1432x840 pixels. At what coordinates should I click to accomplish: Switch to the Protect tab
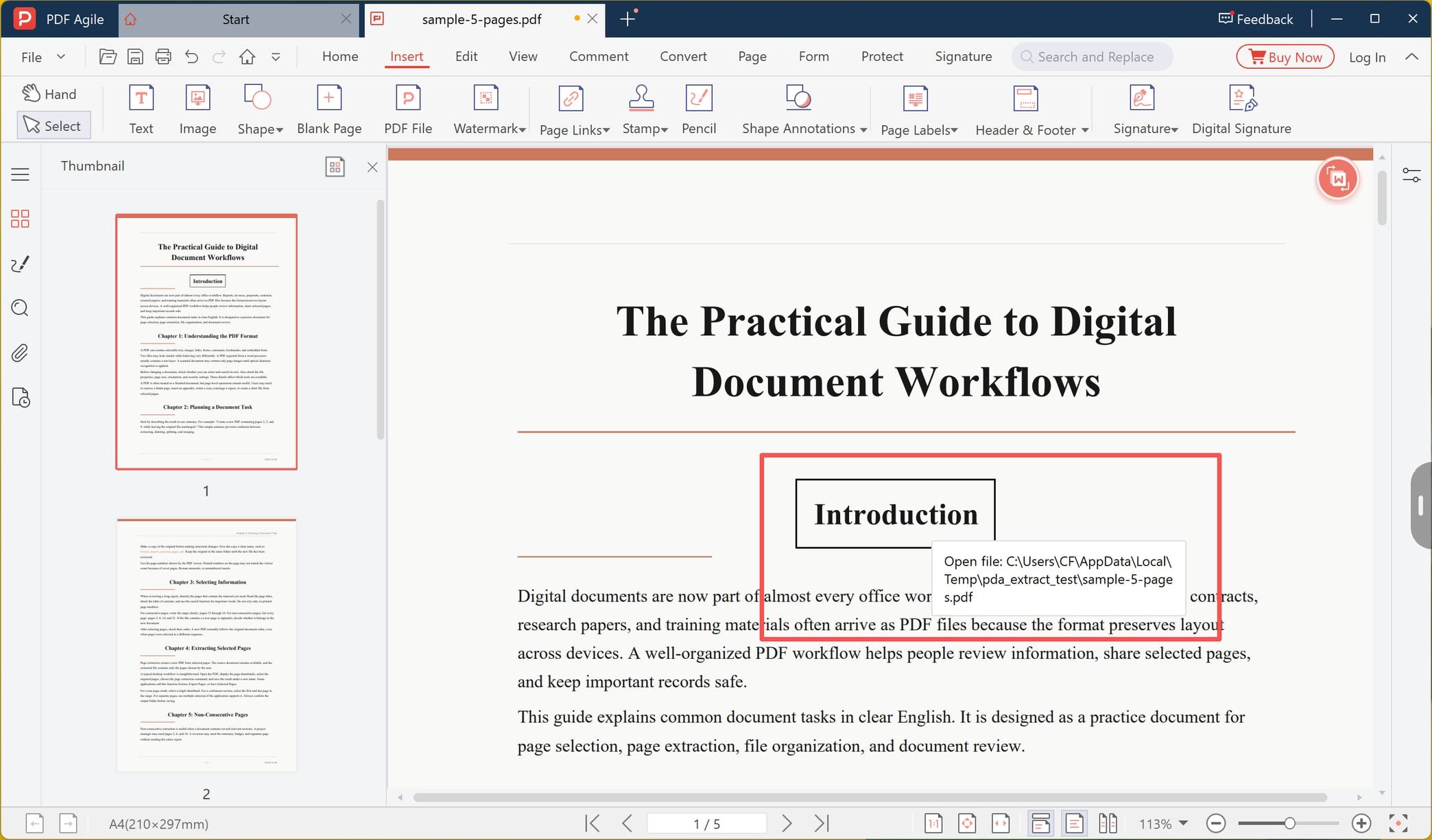[x=882, y=56]
